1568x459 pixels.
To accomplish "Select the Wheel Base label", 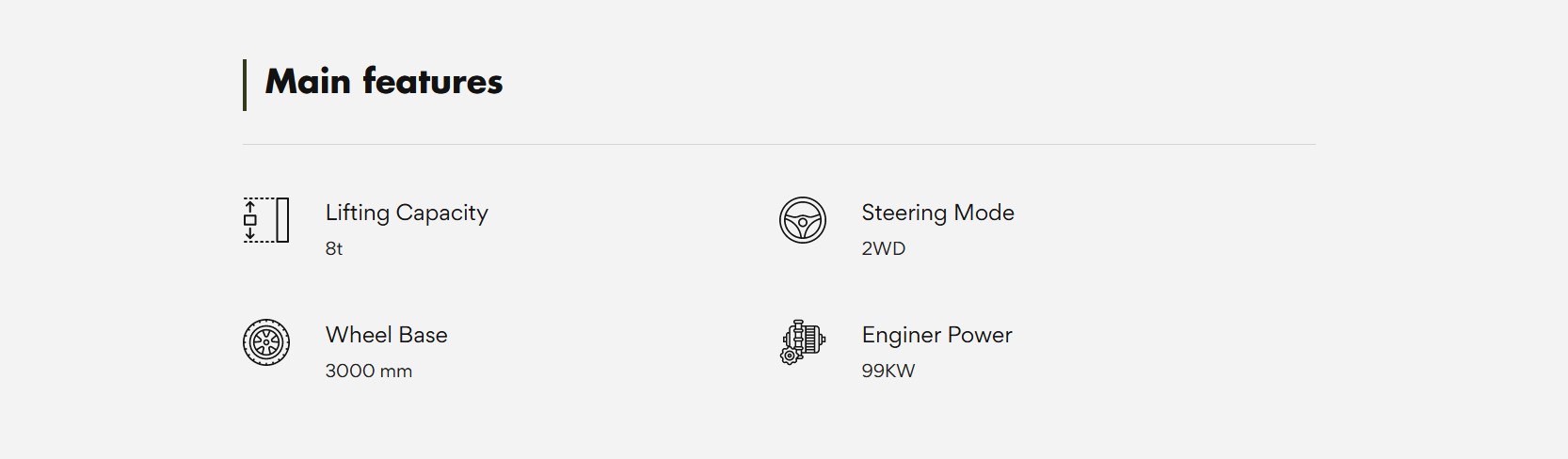I will [386, 335].
